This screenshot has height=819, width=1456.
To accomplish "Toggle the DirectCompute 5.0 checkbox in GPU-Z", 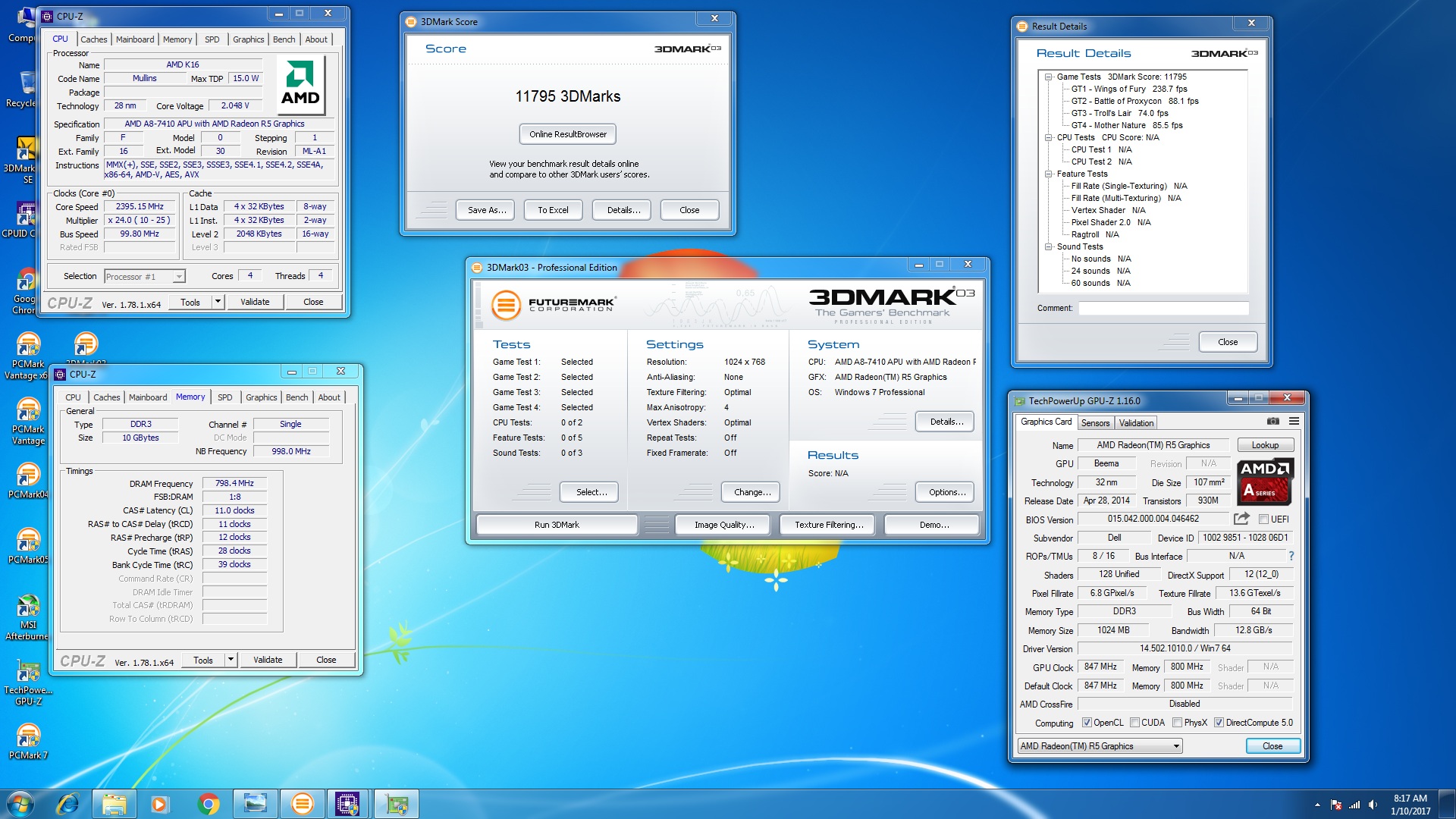I will coord(1219,723).
